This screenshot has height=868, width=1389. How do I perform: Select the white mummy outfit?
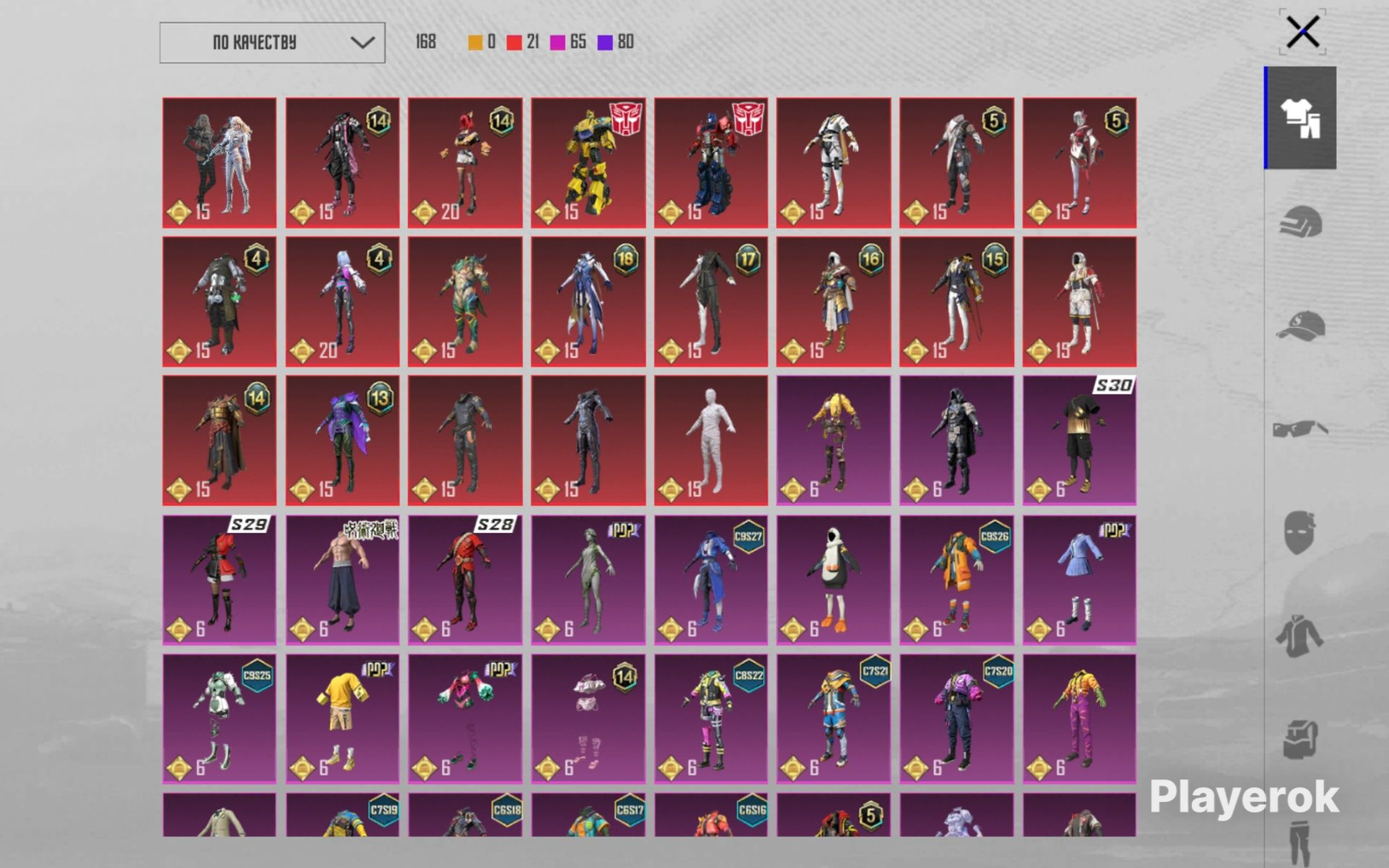point(711,441)
